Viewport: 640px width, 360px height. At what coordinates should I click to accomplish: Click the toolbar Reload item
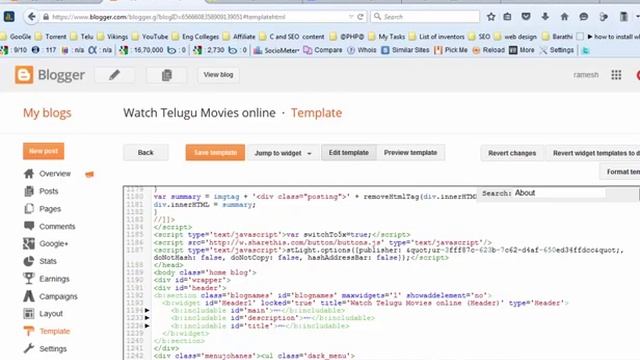click(x=489, y=50)
